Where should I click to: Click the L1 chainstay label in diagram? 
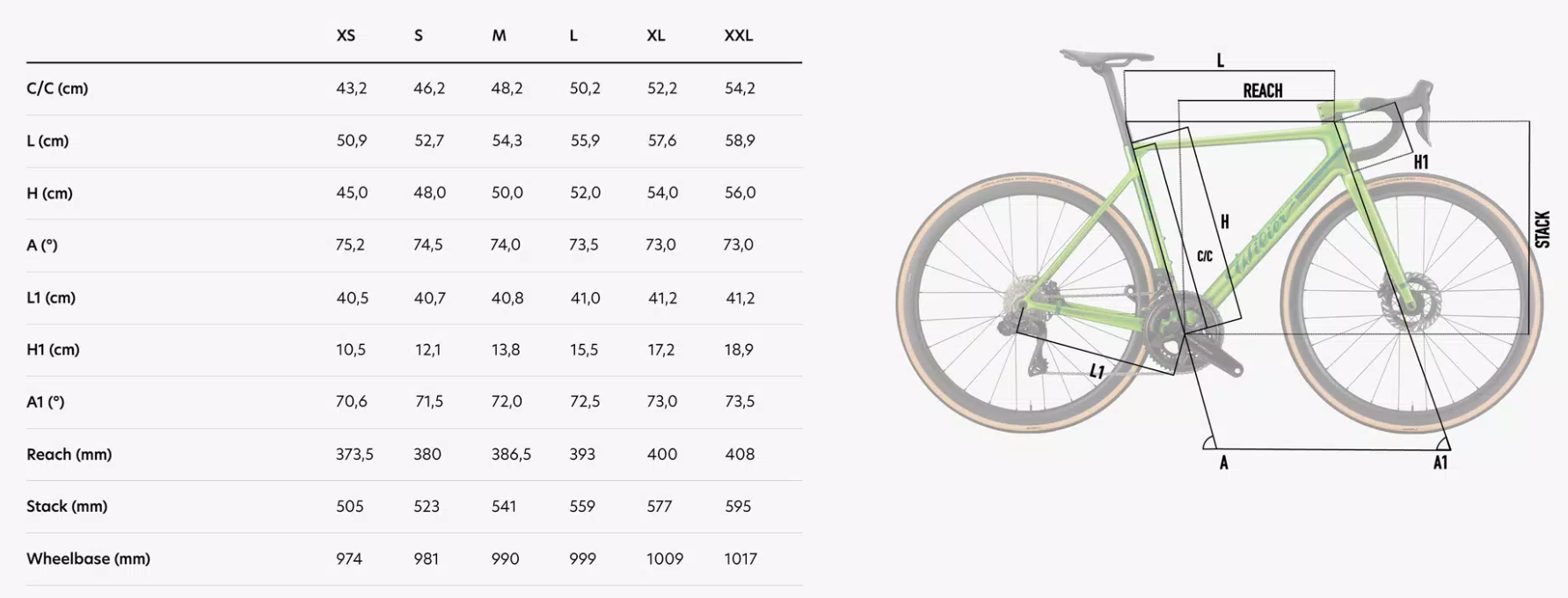1097,371
